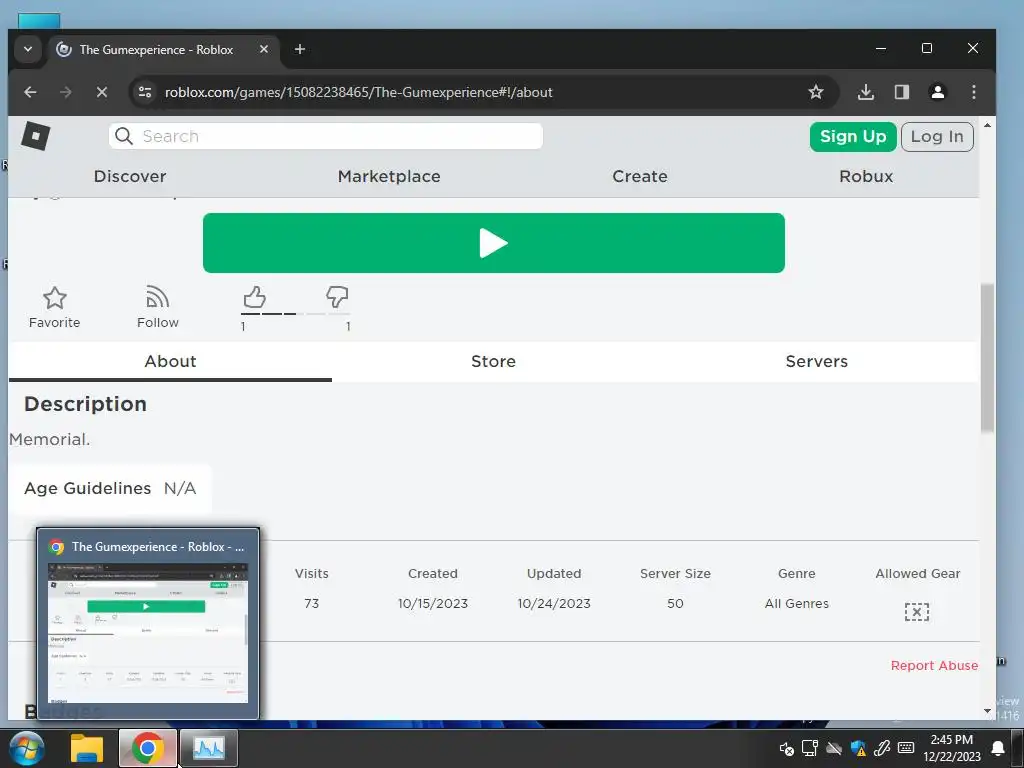Bookmark this page with star icon
1024x768 pixels.
point(816,92)
